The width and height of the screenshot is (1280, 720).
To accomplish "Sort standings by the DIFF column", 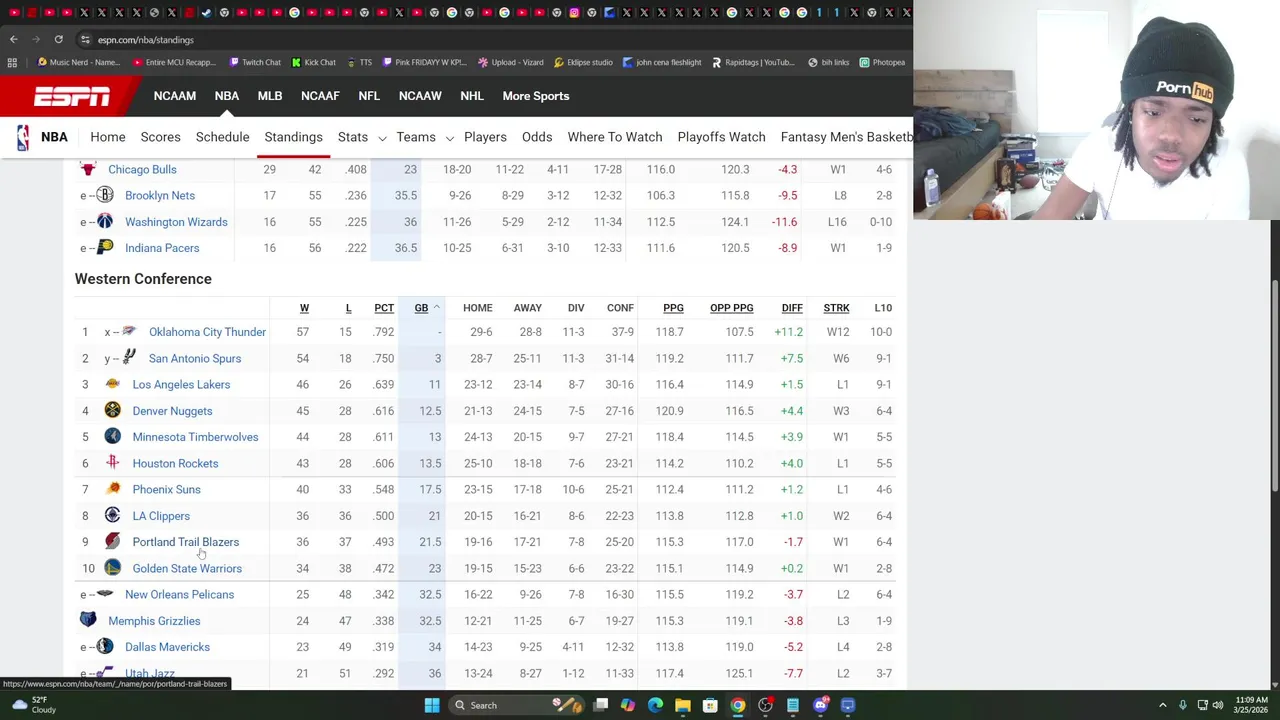I will coord(792,308).
